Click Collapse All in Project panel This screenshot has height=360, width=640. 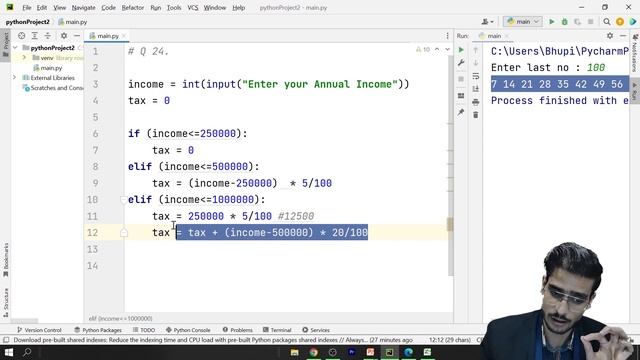pyautogui.click(x=48, y=36)
